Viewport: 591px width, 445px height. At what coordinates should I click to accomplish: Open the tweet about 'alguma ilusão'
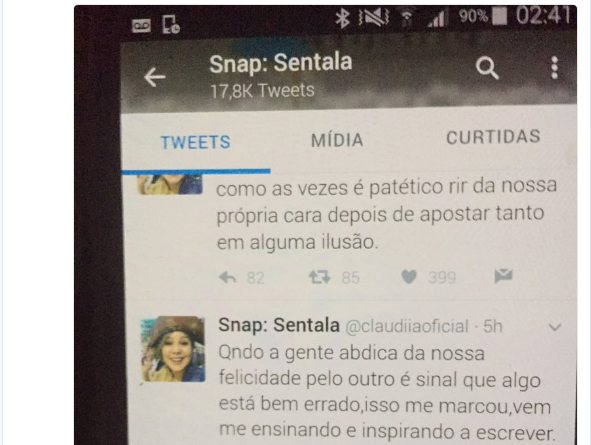(386, 214)
